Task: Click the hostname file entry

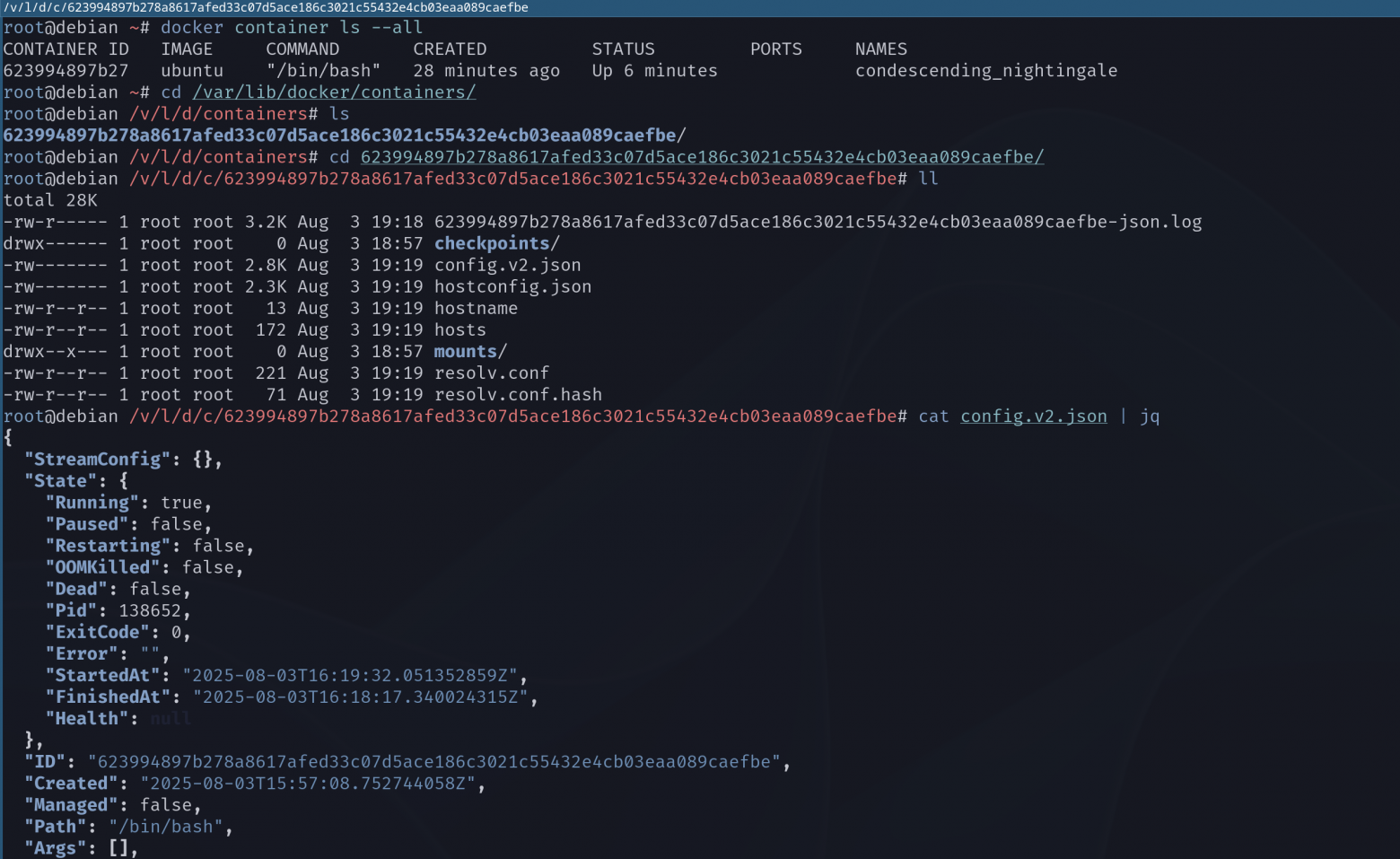Action: click(x=476, y=308)
